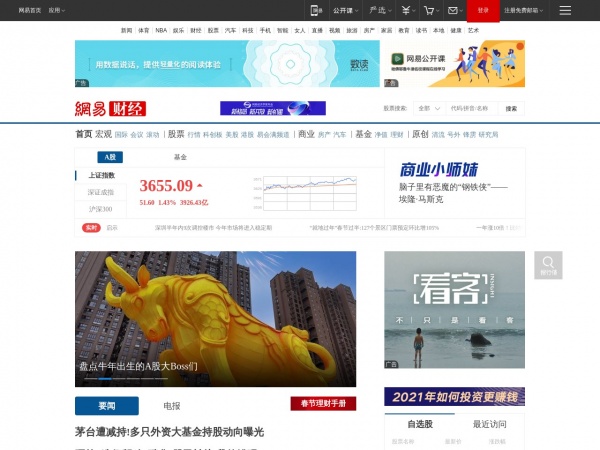The image size is (600, 450).
Task: Click 首页 in the finance nav
Action: coord(84,134)
